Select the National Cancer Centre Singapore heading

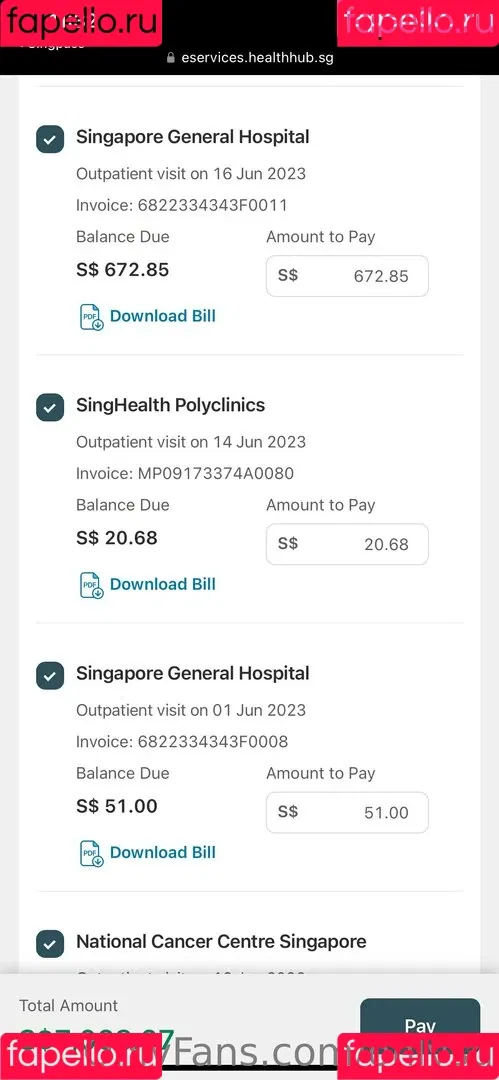(x=221, y=942)
